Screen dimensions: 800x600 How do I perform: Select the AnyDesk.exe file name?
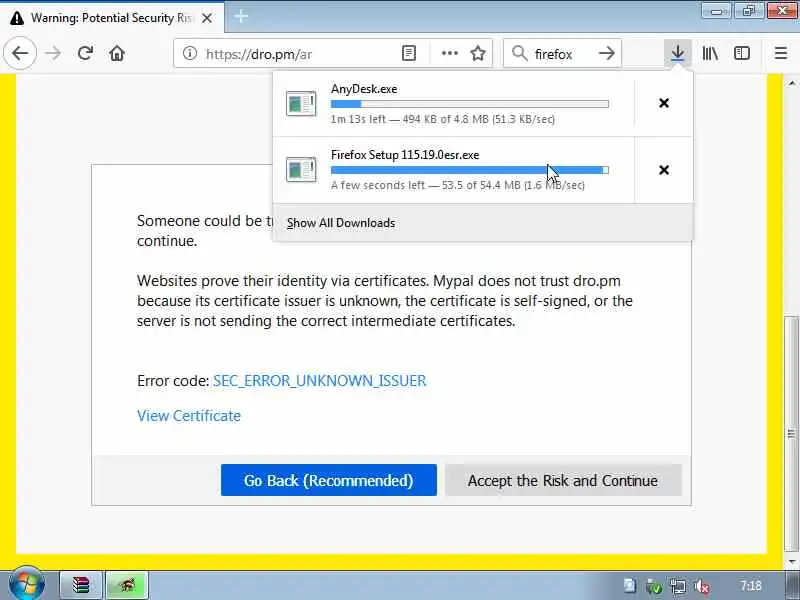(364, 89)
